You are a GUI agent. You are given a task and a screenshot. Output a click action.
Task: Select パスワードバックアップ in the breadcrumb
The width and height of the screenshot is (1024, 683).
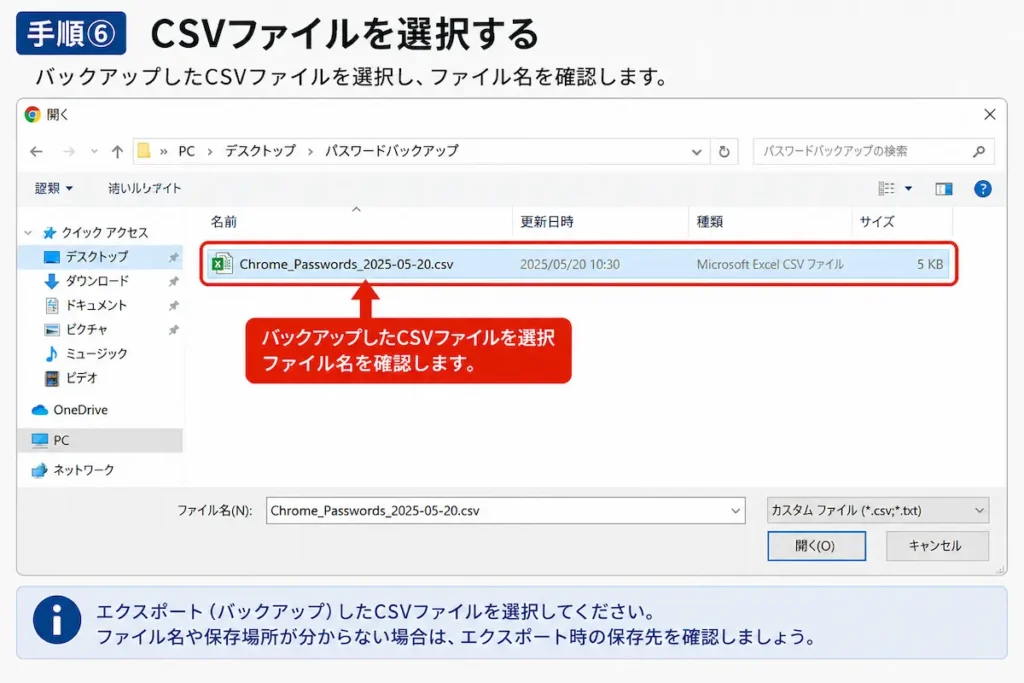click(392, 151)
